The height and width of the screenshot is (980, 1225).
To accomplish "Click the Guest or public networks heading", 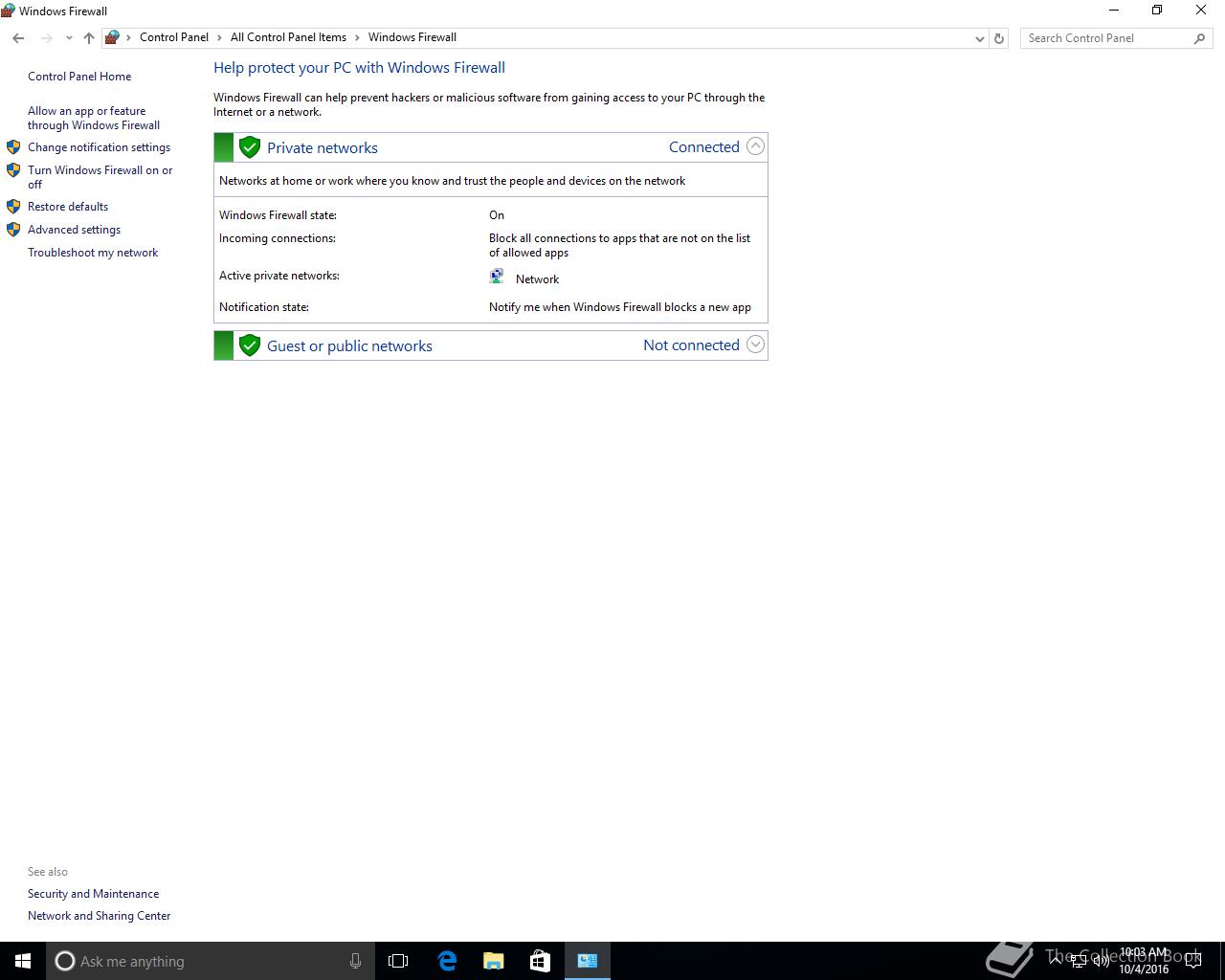I will pos(349,345).
